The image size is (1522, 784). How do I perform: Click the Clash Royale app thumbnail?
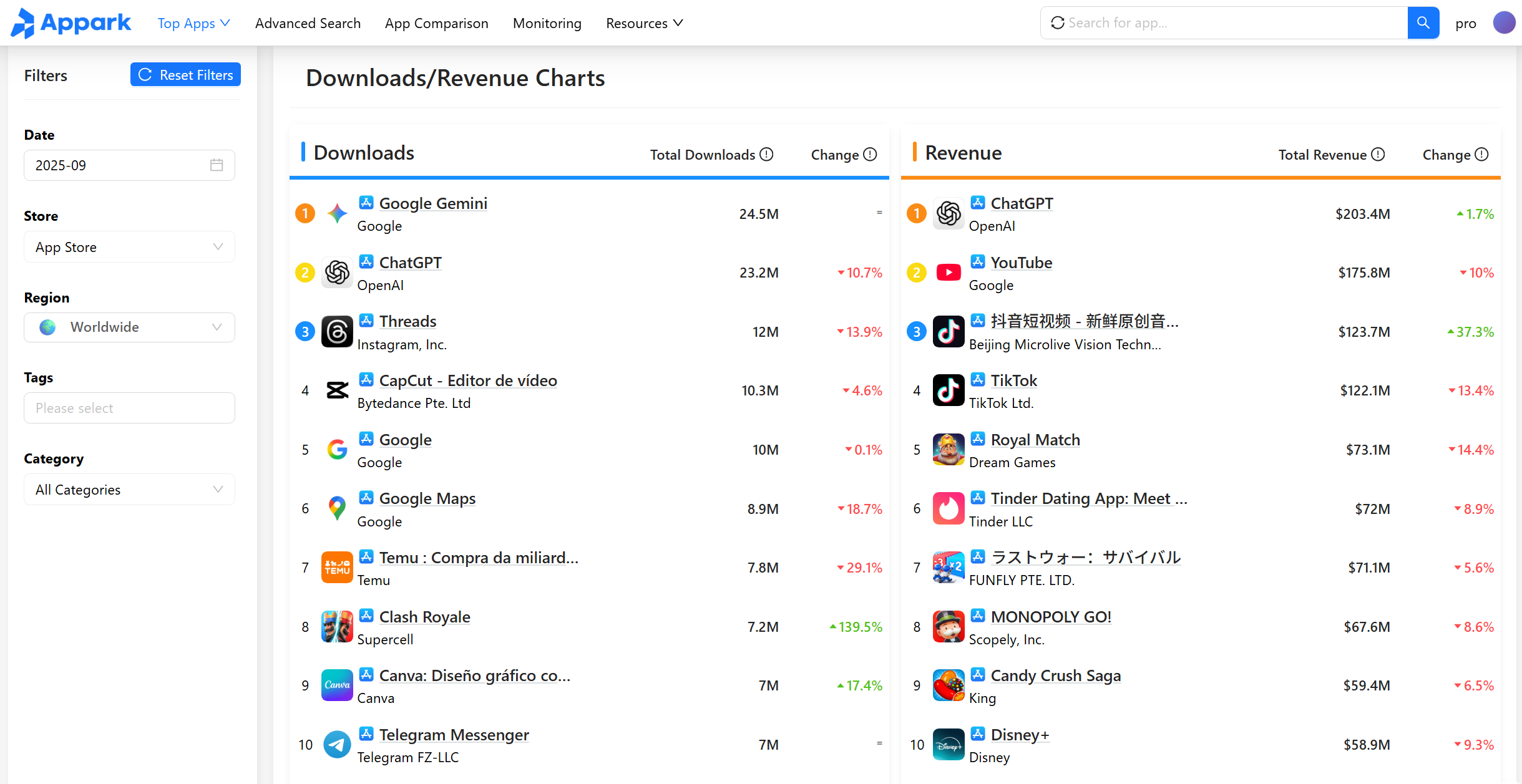(337, 627)
